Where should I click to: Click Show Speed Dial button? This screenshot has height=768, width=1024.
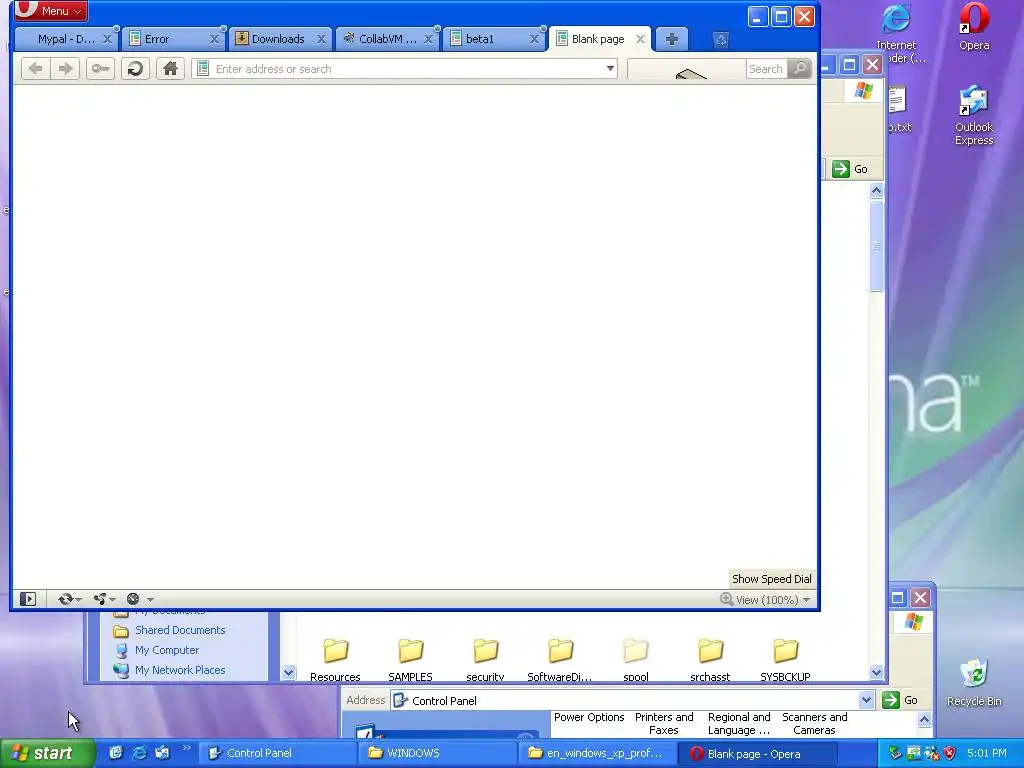[772, 579]
